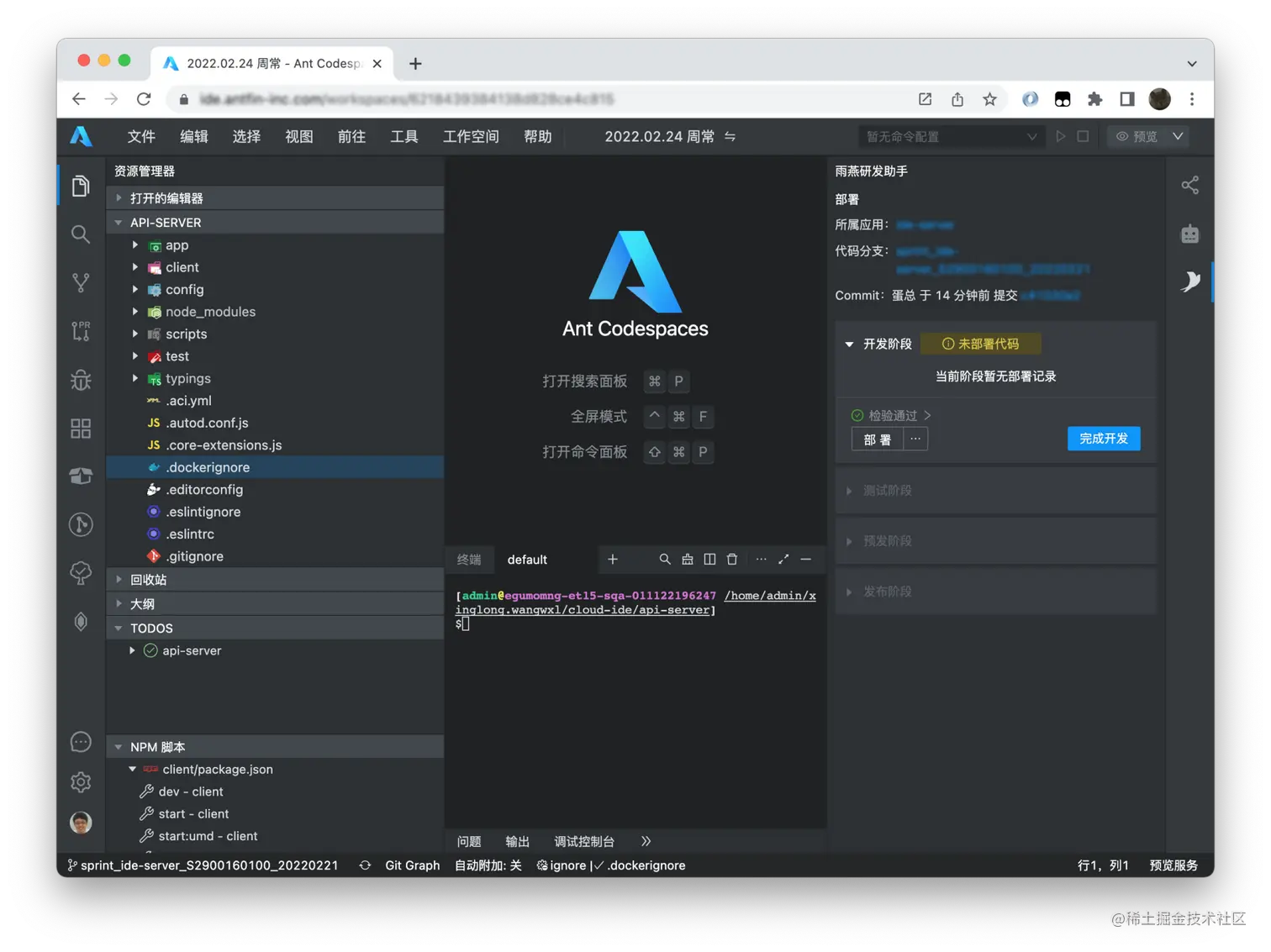Expand the 测试阶段 stage
This screenshot has height=952, width=1271.
[x=996, y=491]
